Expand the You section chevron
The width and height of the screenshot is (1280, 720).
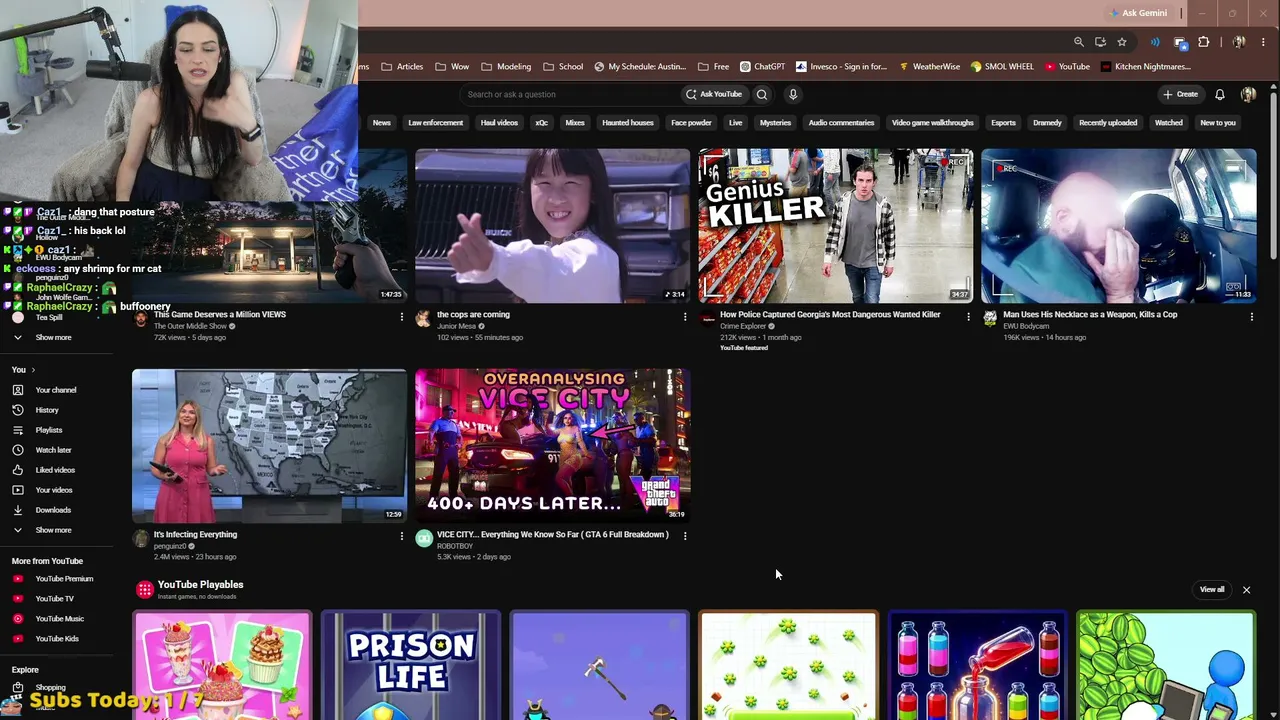click(33, 370)
